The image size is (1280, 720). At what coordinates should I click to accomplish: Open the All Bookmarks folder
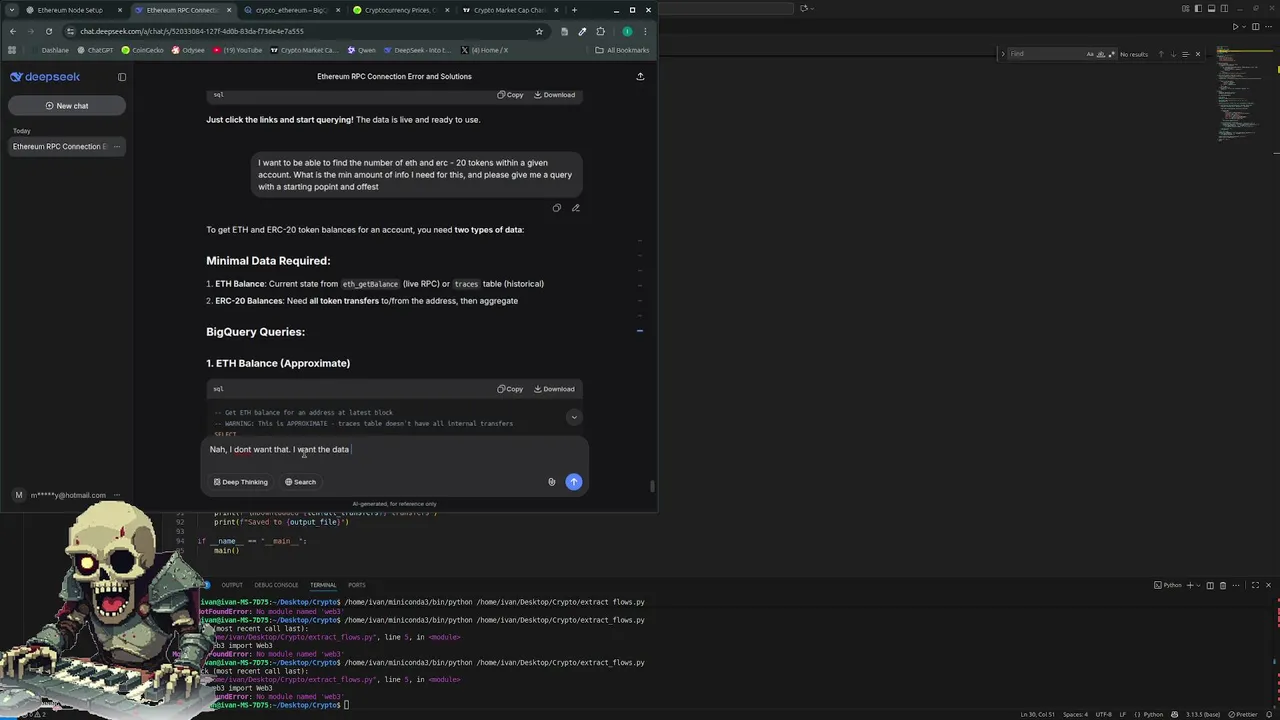pos(622,50)
